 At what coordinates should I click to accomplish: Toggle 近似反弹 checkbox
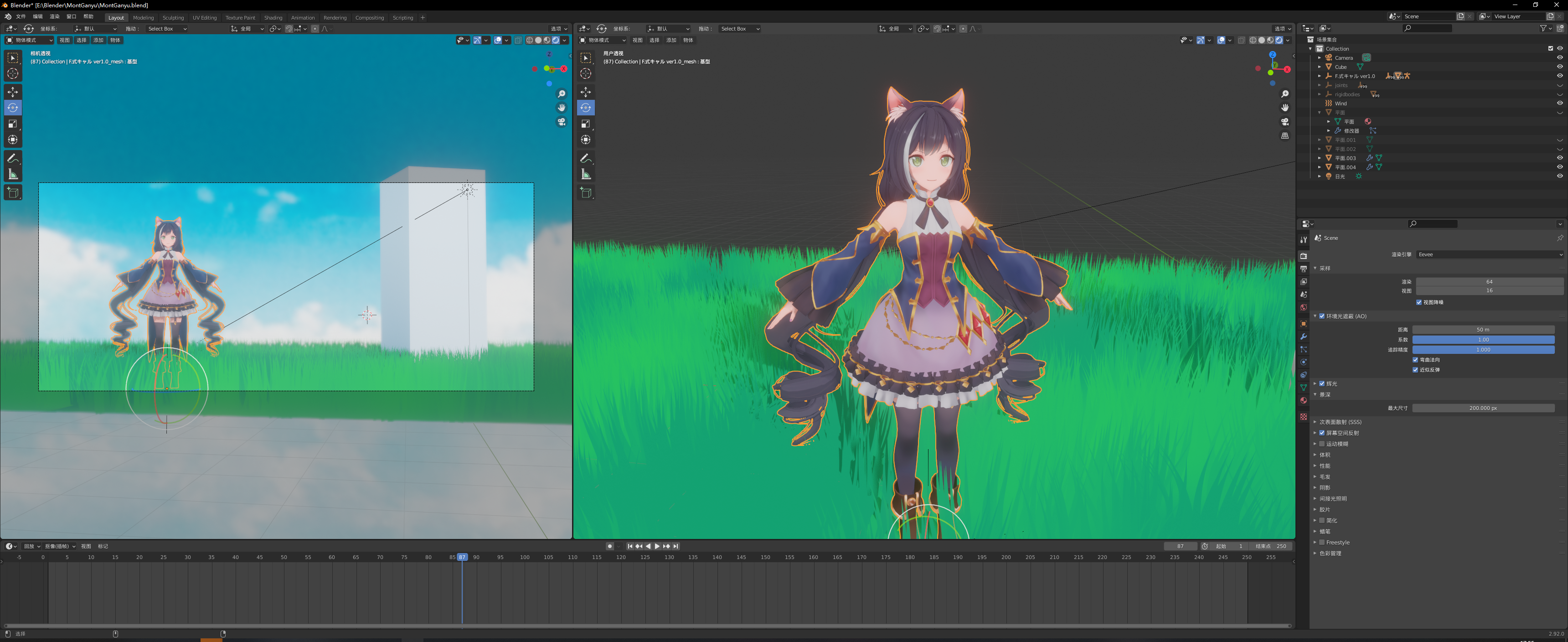click(1415, 370)
